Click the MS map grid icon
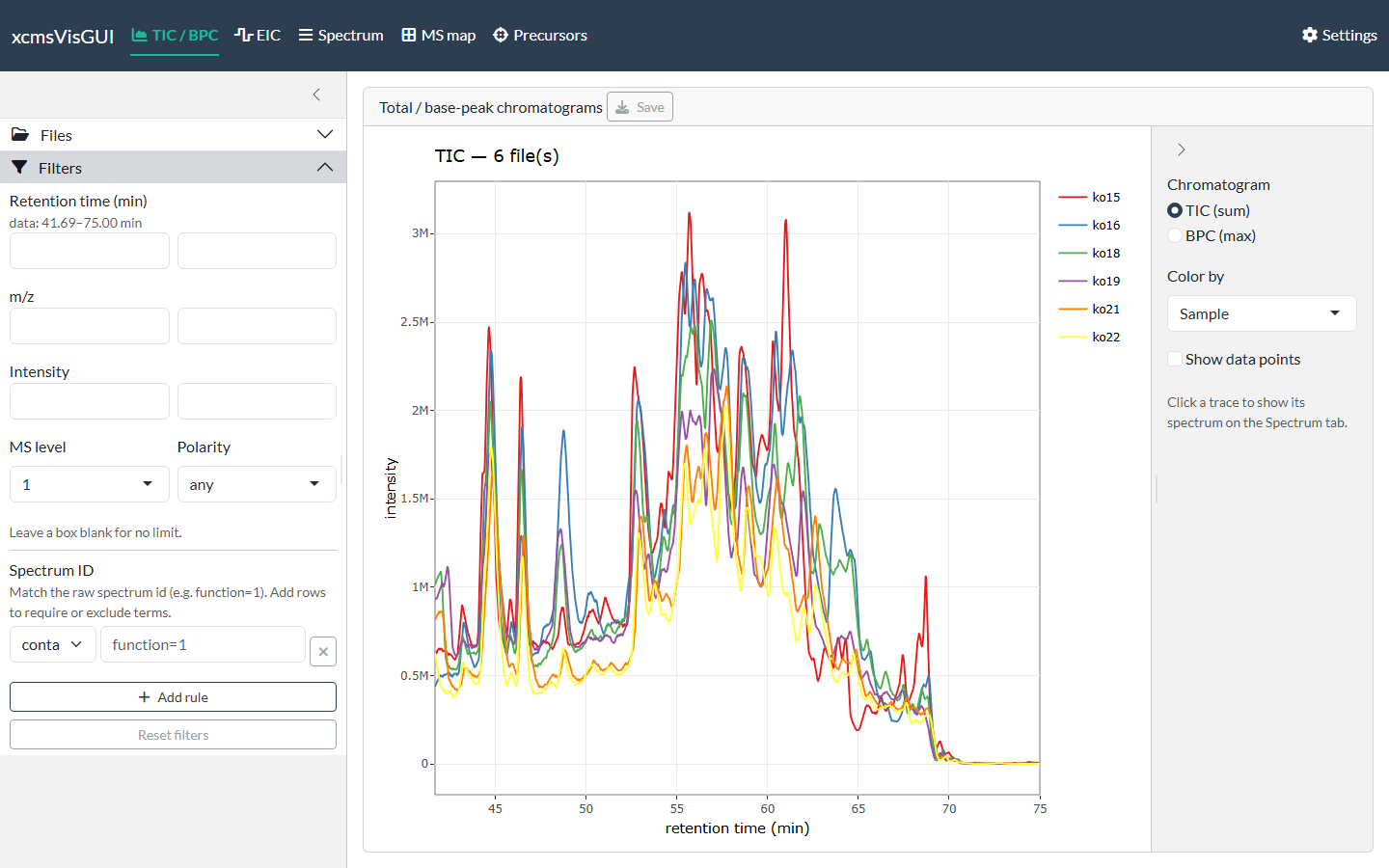The height and width of the screenshot is (868, 1389). coord(409,35)
